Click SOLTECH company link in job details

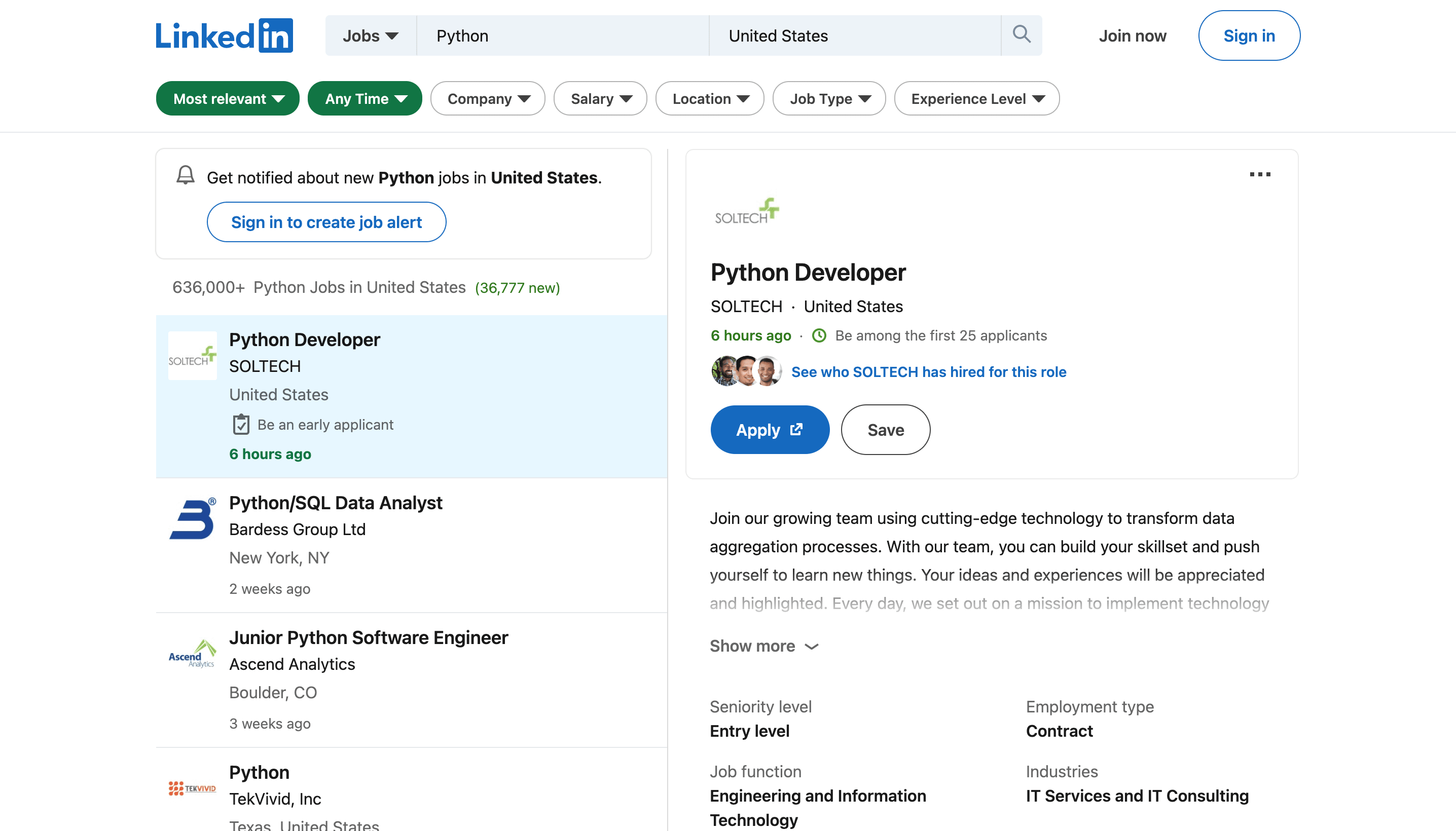tap(746, 306)
